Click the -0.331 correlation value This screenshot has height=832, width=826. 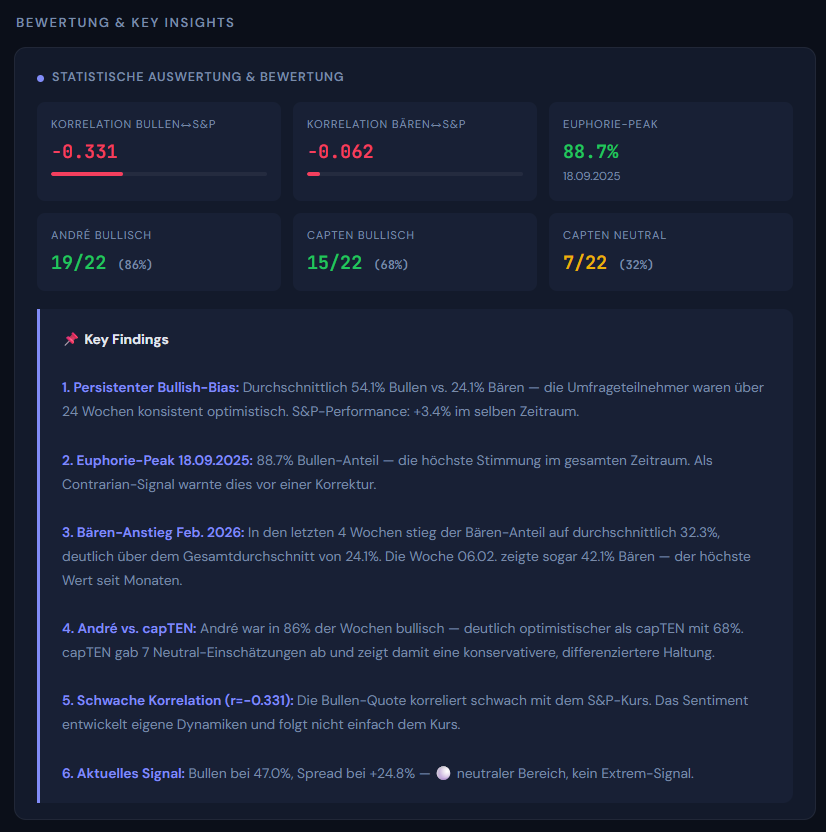pos(84,152)
